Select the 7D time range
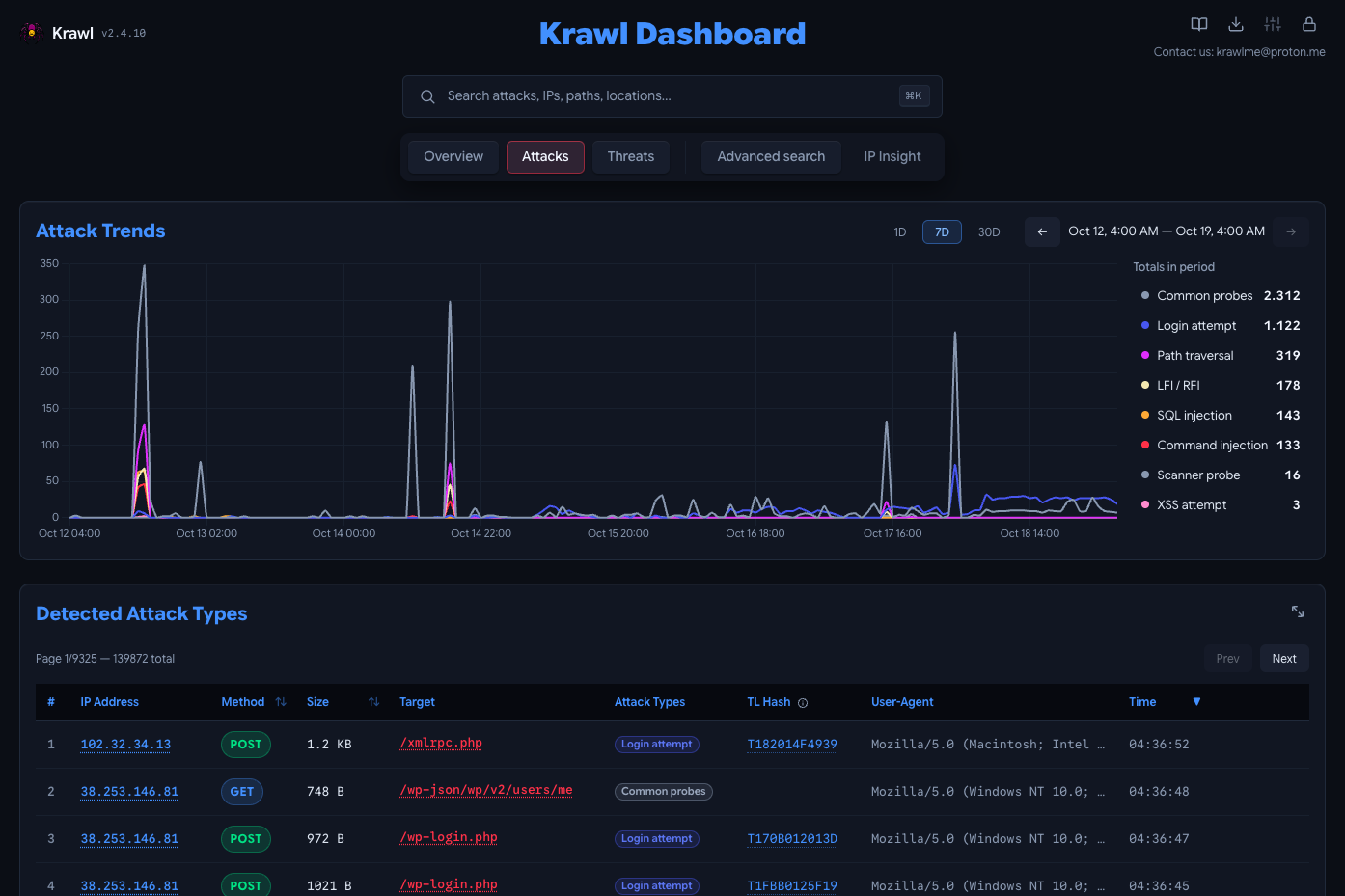 [x=942, y=232]
